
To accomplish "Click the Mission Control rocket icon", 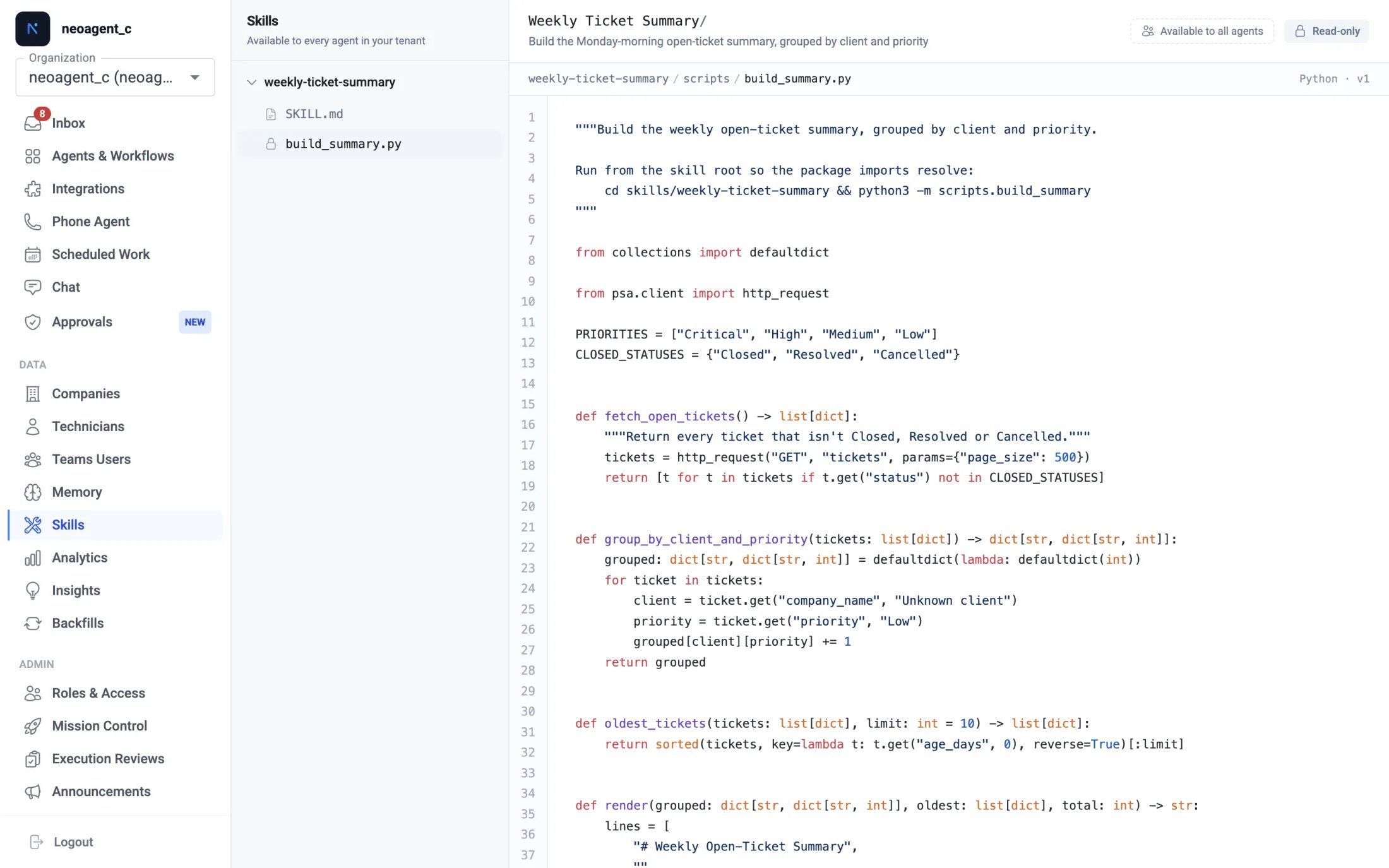I will tap(33, 727).
